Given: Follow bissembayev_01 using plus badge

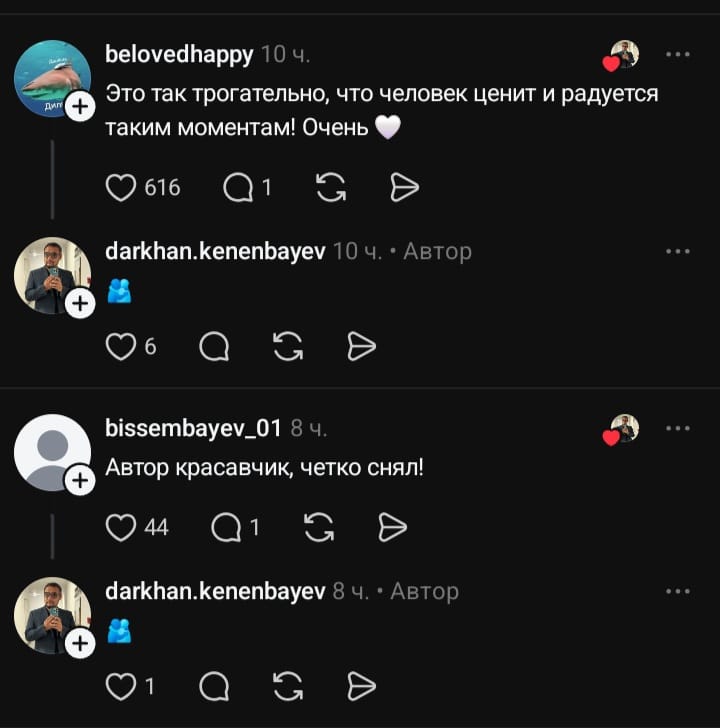Looking at the screenshot, I should 80,480.
